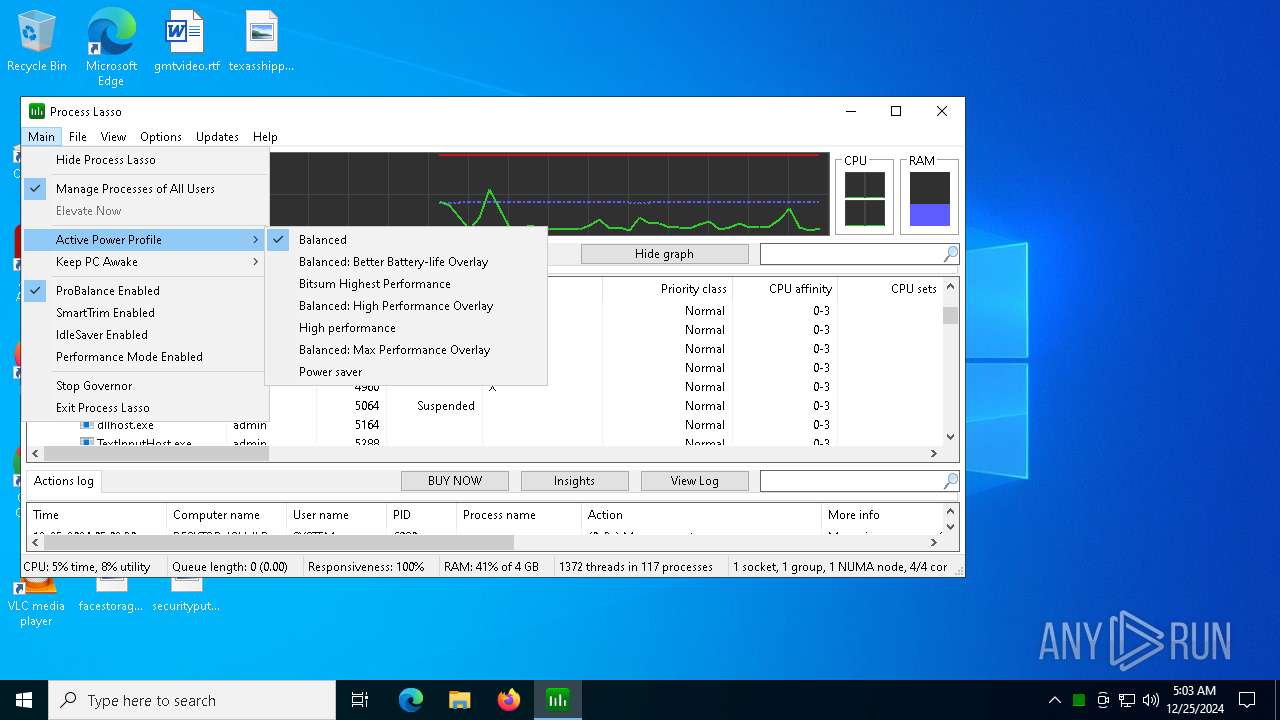Expand the Keep PC Awake submenu

pos(146,262)
